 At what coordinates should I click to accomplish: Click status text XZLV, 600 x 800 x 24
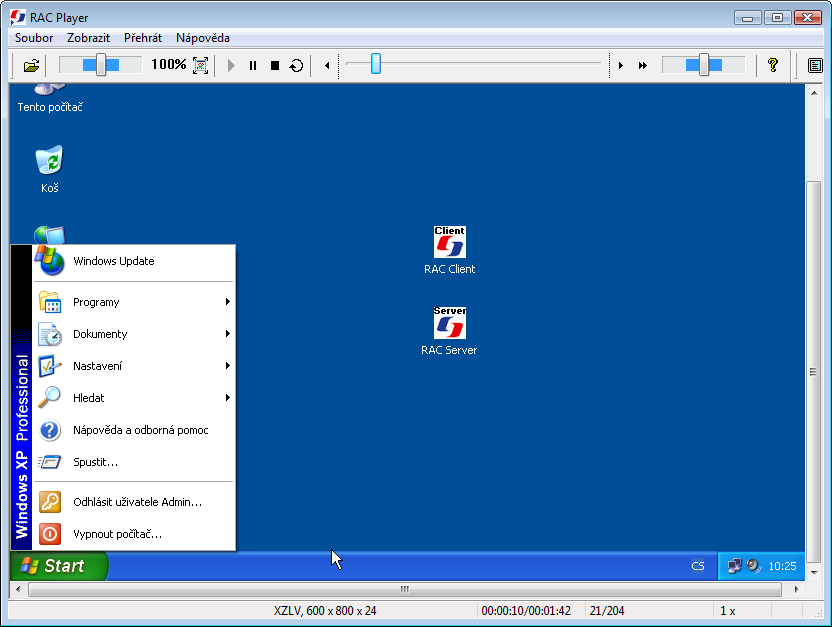325,611
